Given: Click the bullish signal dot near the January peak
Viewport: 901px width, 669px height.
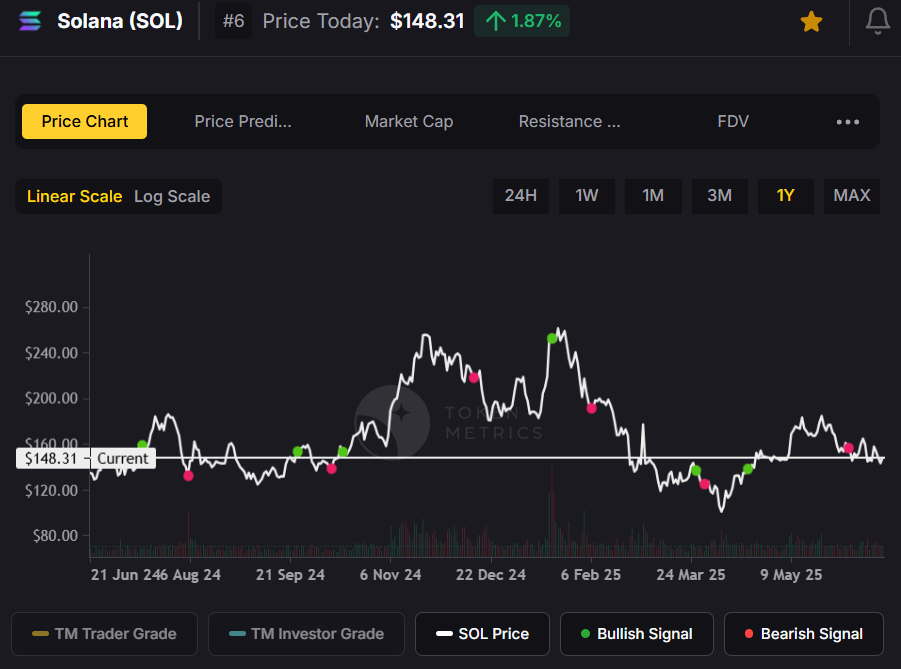Looking at the screenshot, I should click(552, 339).
